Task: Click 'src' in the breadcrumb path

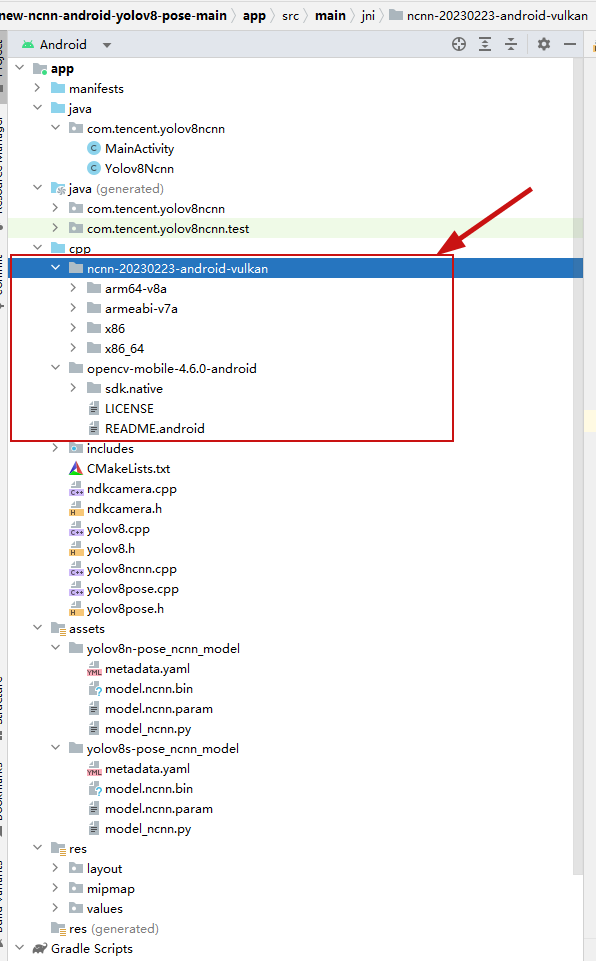Action: 291,16
